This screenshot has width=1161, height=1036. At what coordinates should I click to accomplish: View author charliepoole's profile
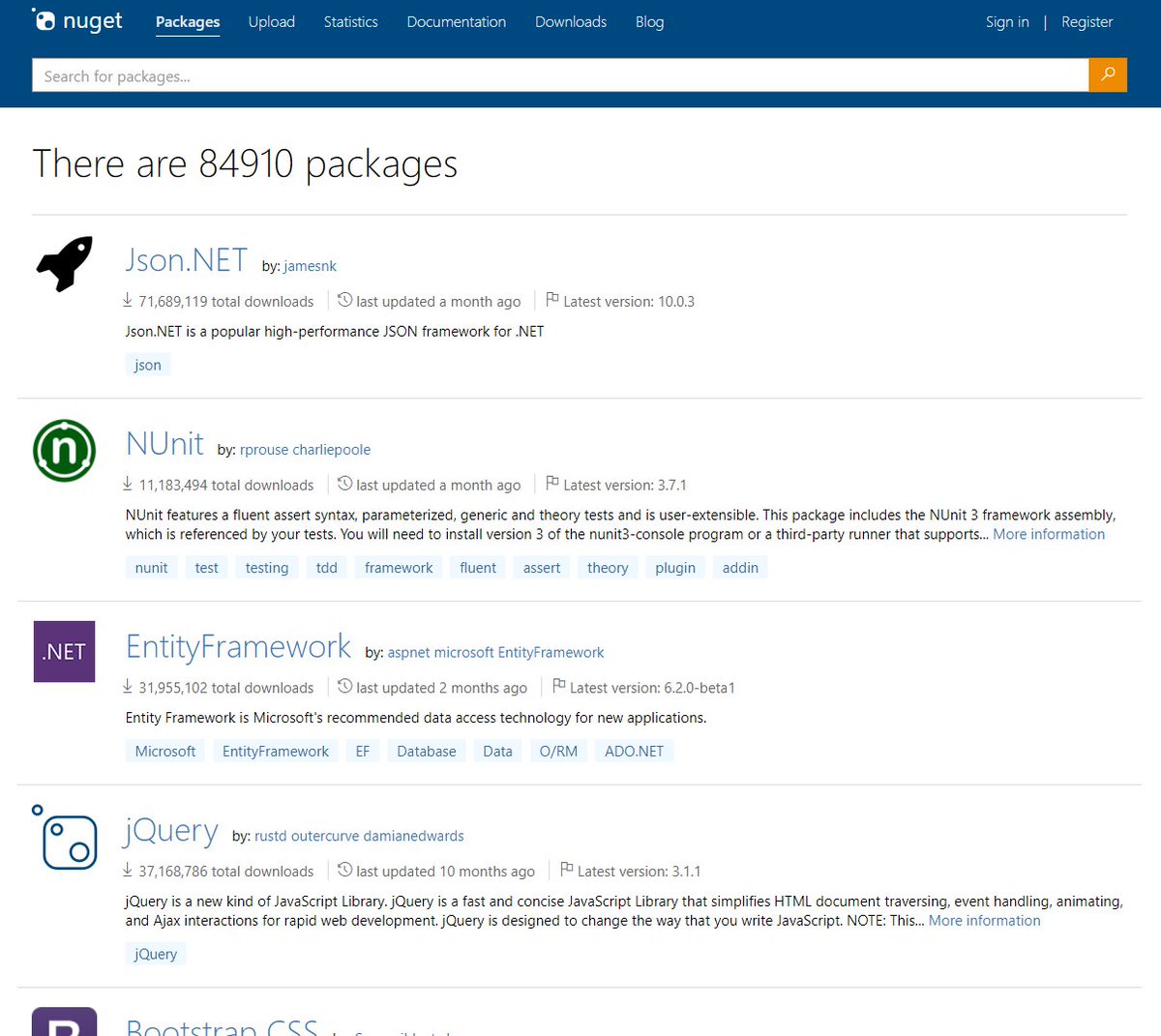[332, 450]
